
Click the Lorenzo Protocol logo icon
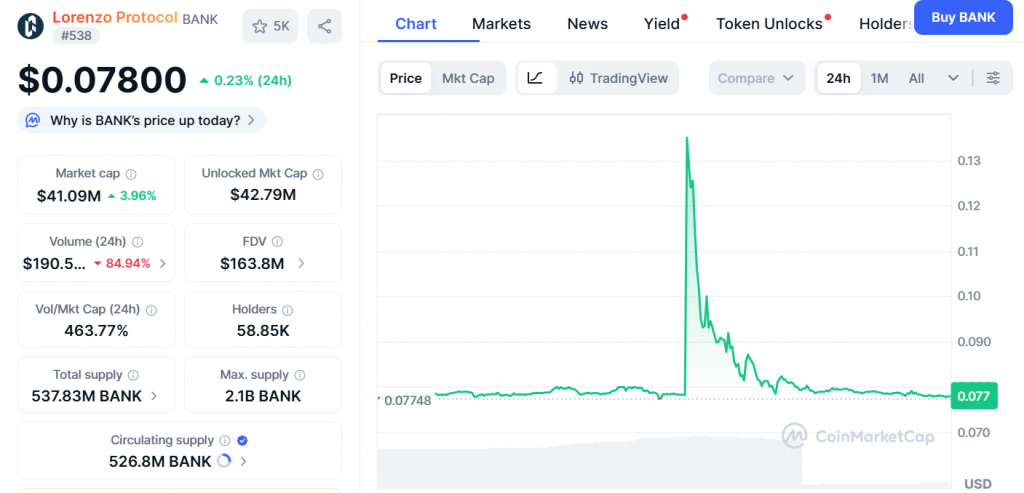pos(30,25)
